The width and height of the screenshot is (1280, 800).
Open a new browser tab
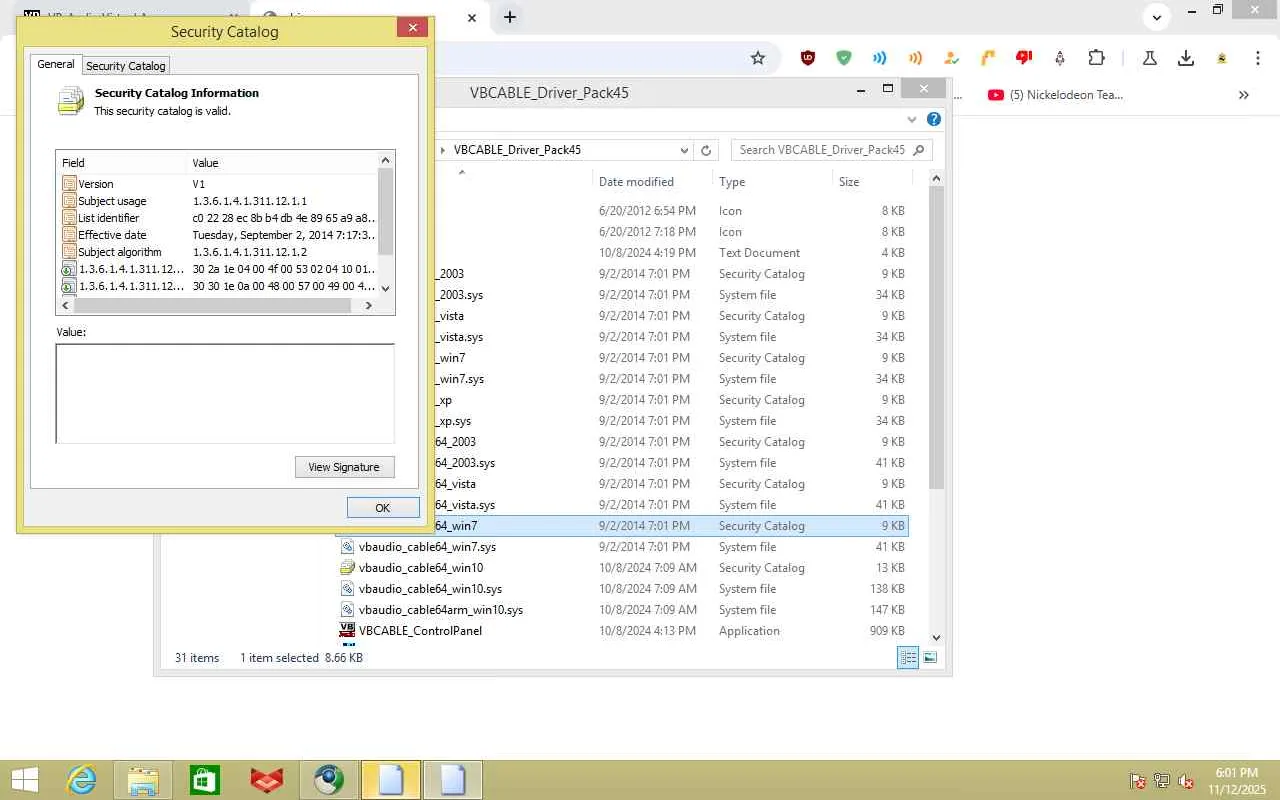pos(510,17)
